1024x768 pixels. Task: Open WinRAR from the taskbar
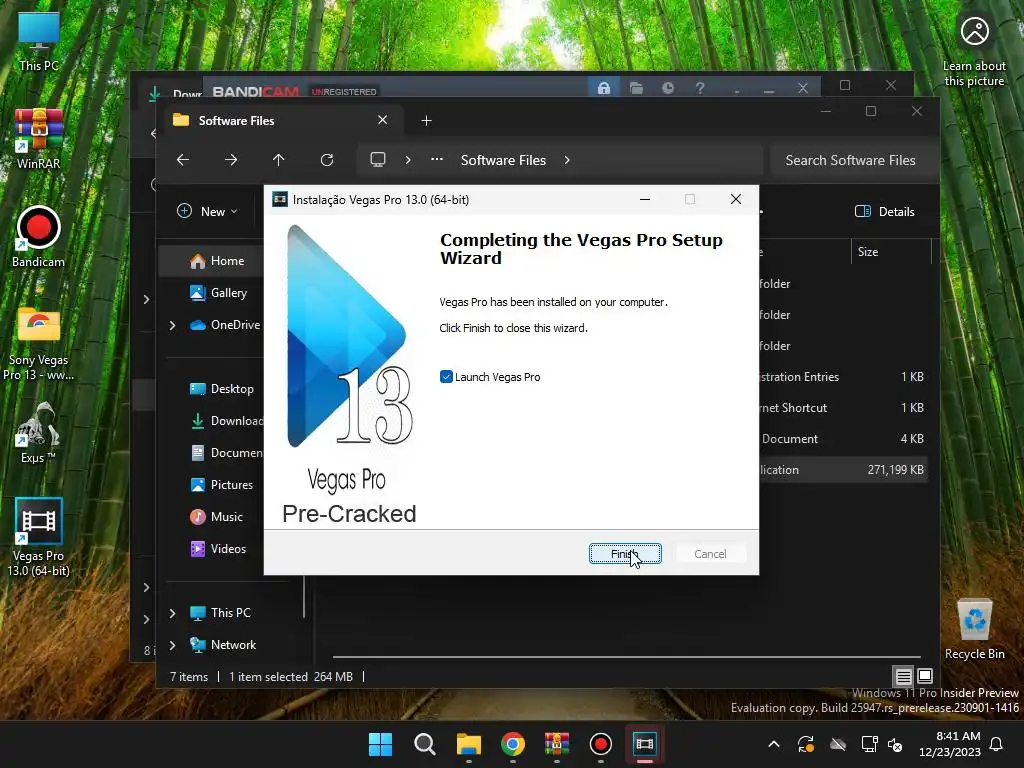pos(556,744)
